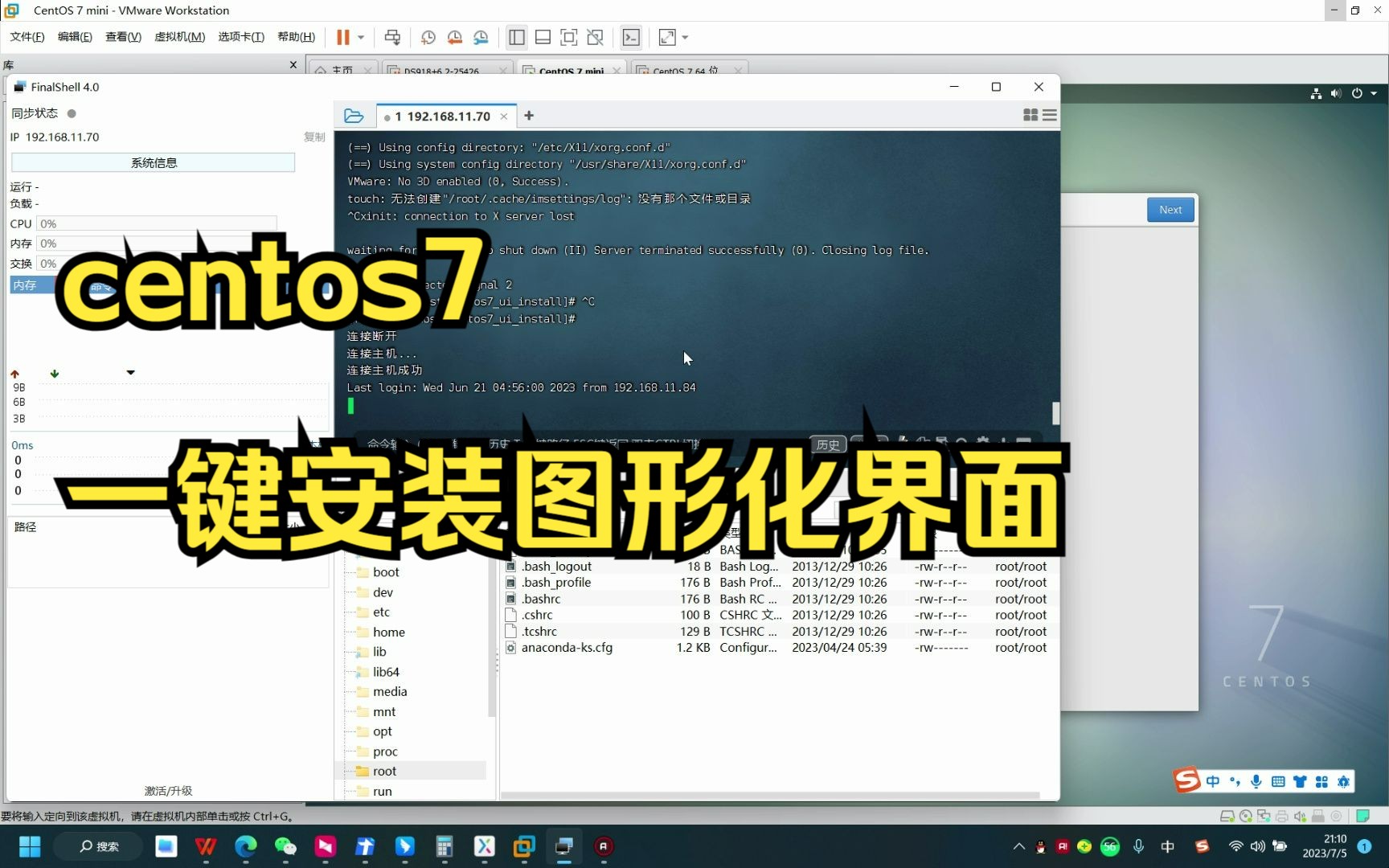Open Sogou input settings gear
This screenshot has width=1389, height=868.
1344,781
